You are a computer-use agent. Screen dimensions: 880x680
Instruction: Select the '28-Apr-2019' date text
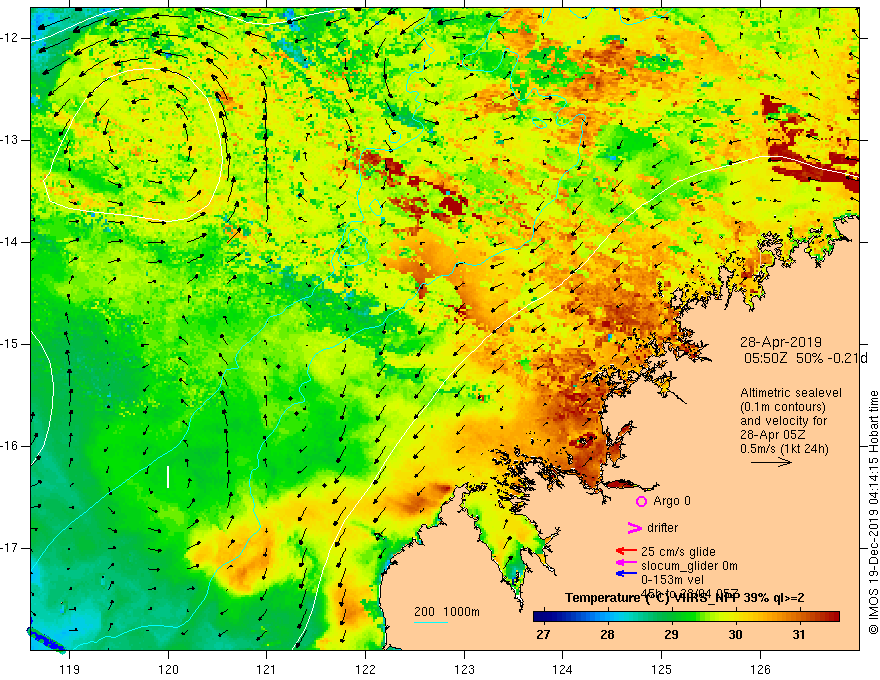[781, 342]
